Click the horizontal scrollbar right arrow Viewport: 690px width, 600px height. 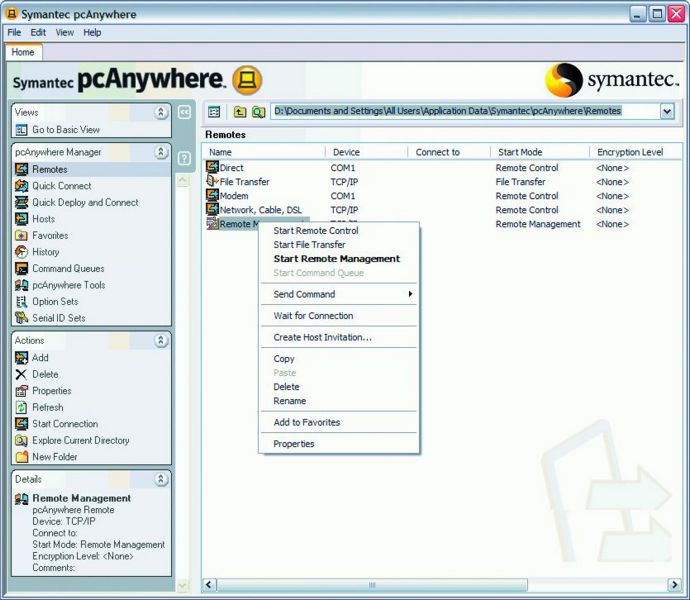[x=674, y=585]
